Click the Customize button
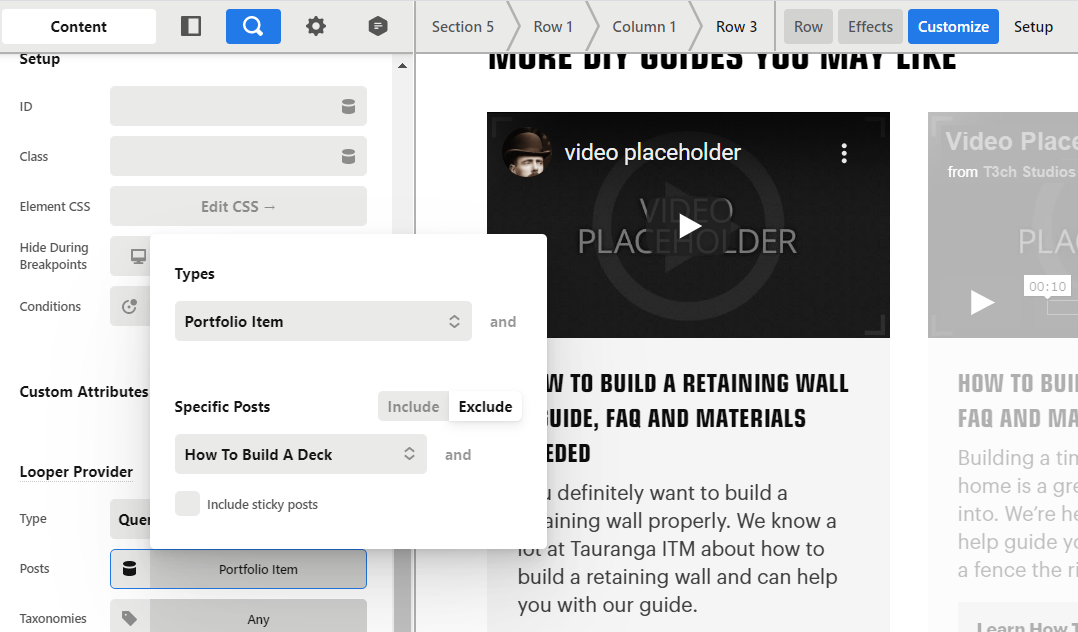The height and width of the screenshot is (632, 1078). point(953,27)
